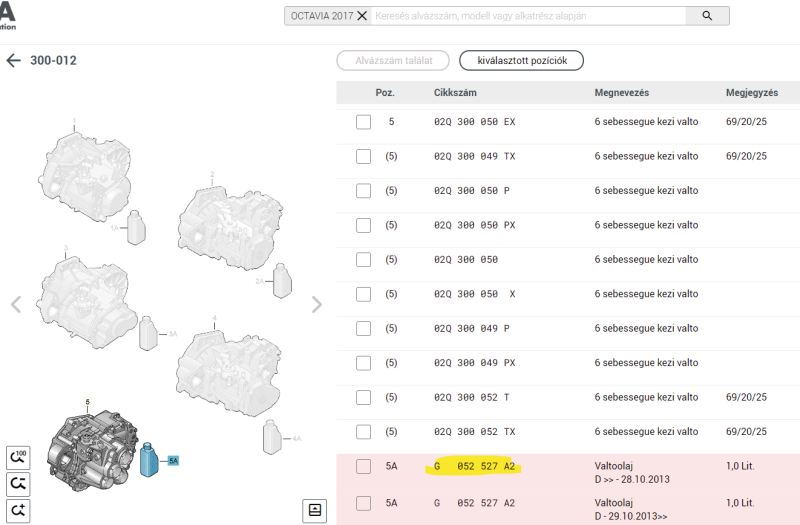
Task: Click the kiválasztott pozíciók button
Action: tap(521, 61)
